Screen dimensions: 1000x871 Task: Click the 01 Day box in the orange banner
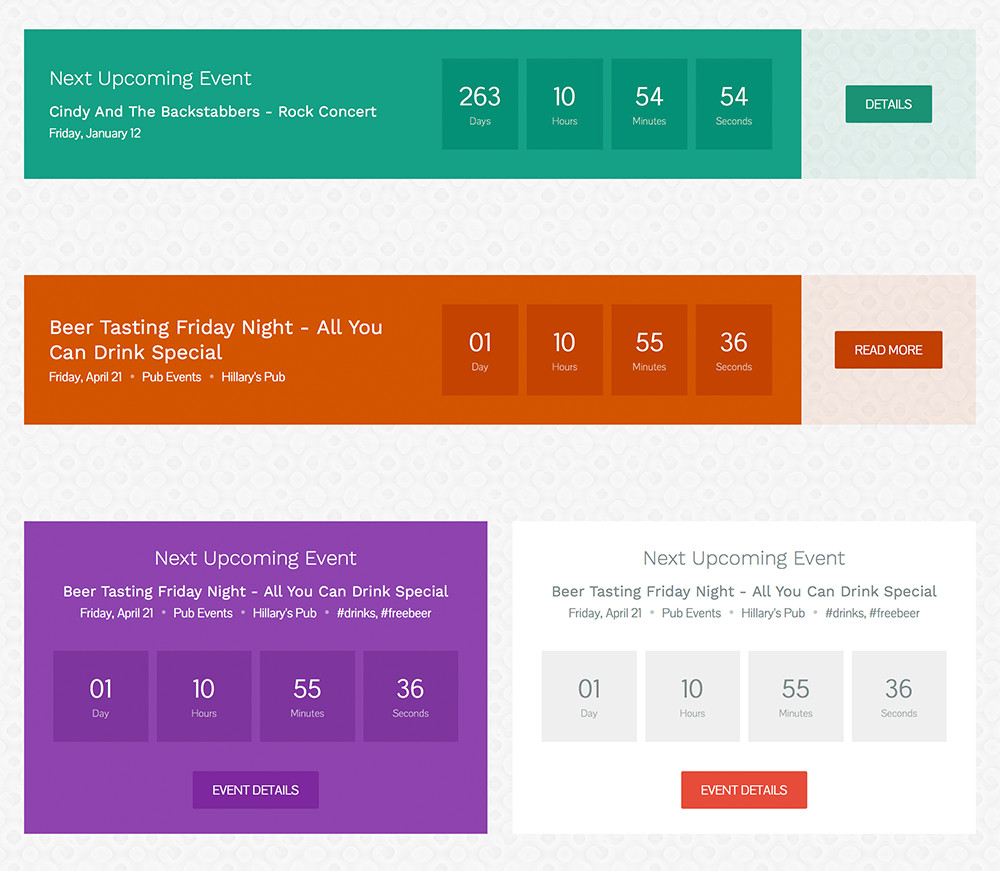[480, 349]
